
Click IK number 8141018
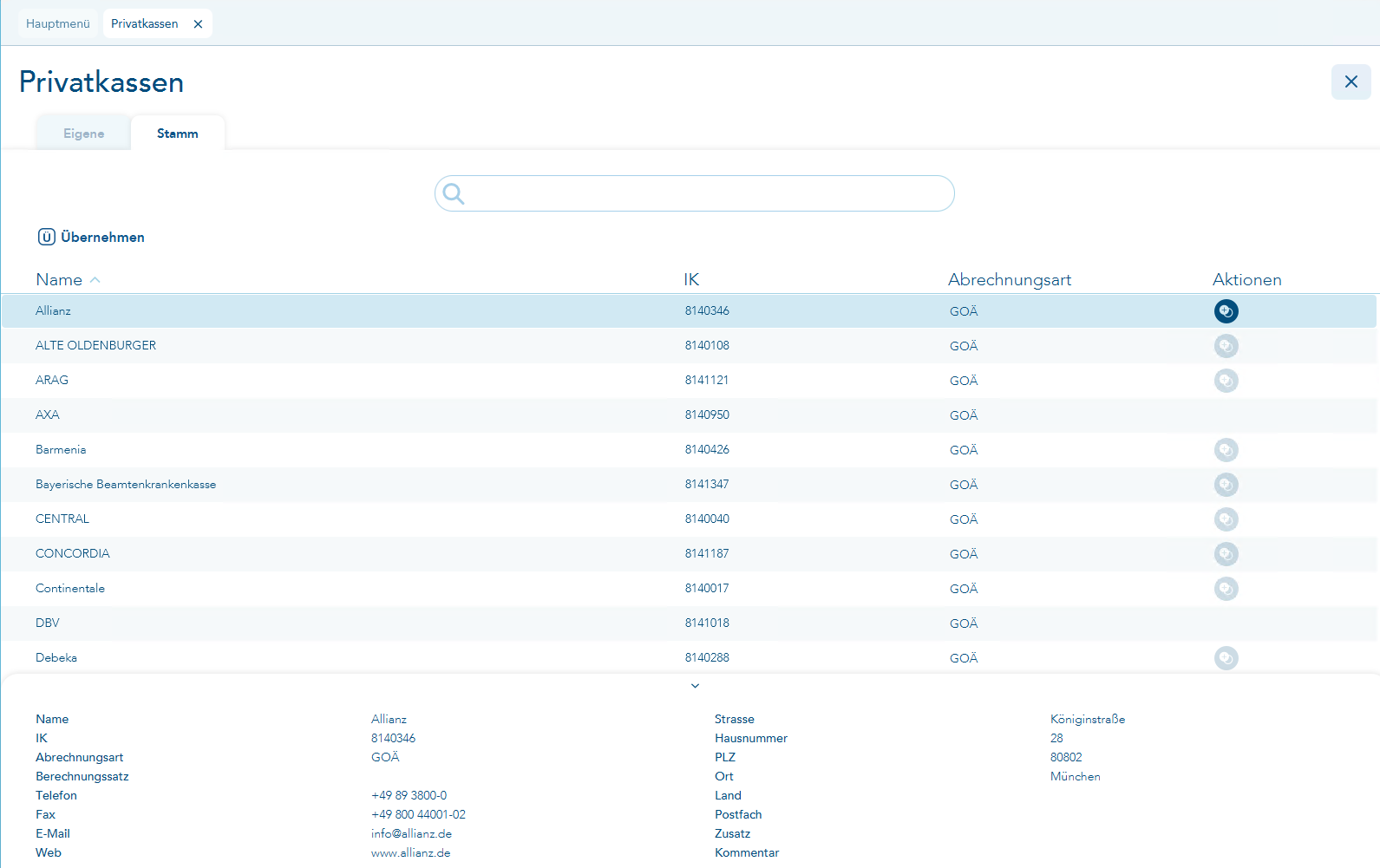click(707, 623)
